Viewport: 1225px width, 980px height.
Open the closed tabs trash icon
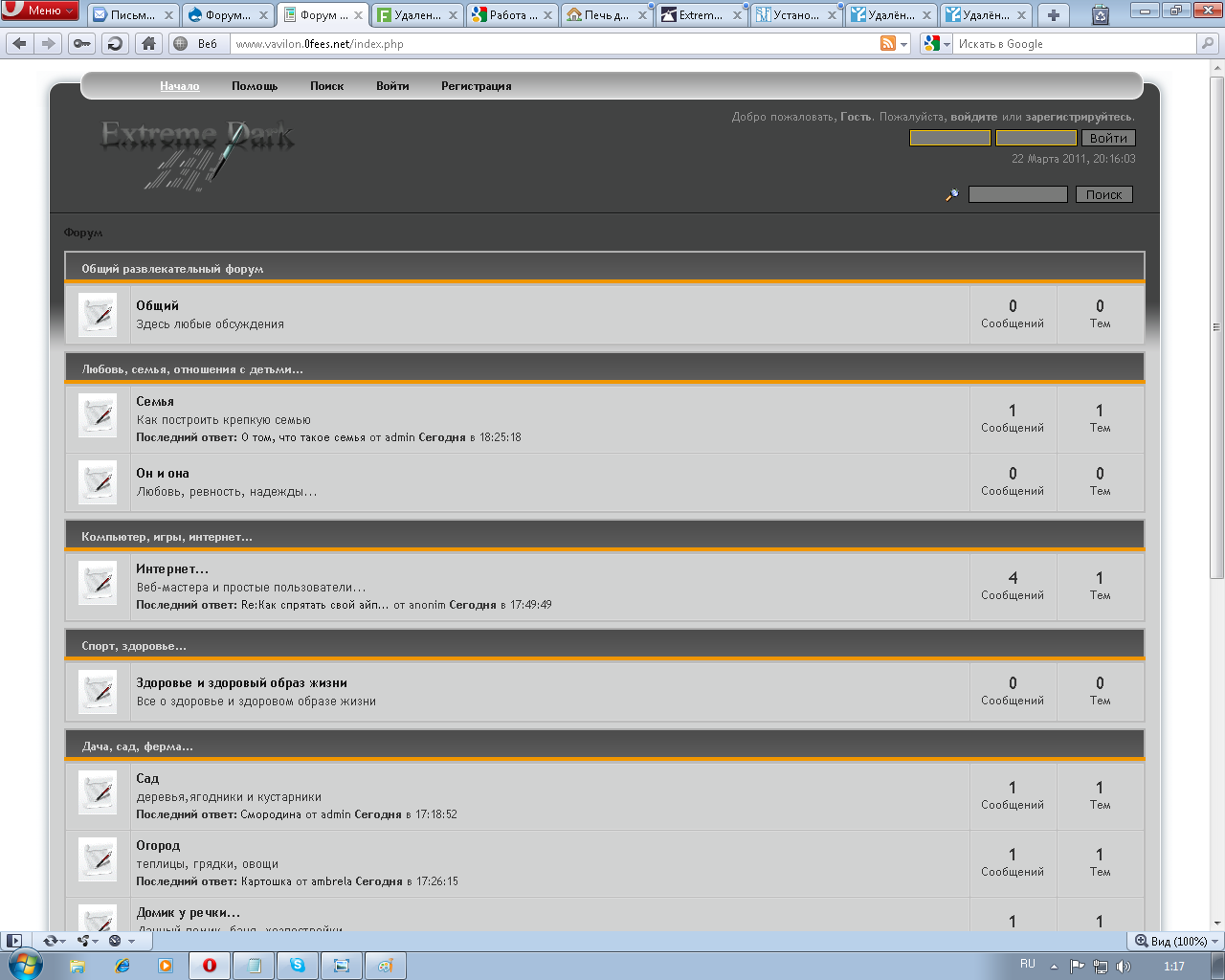pos(1101,14)
